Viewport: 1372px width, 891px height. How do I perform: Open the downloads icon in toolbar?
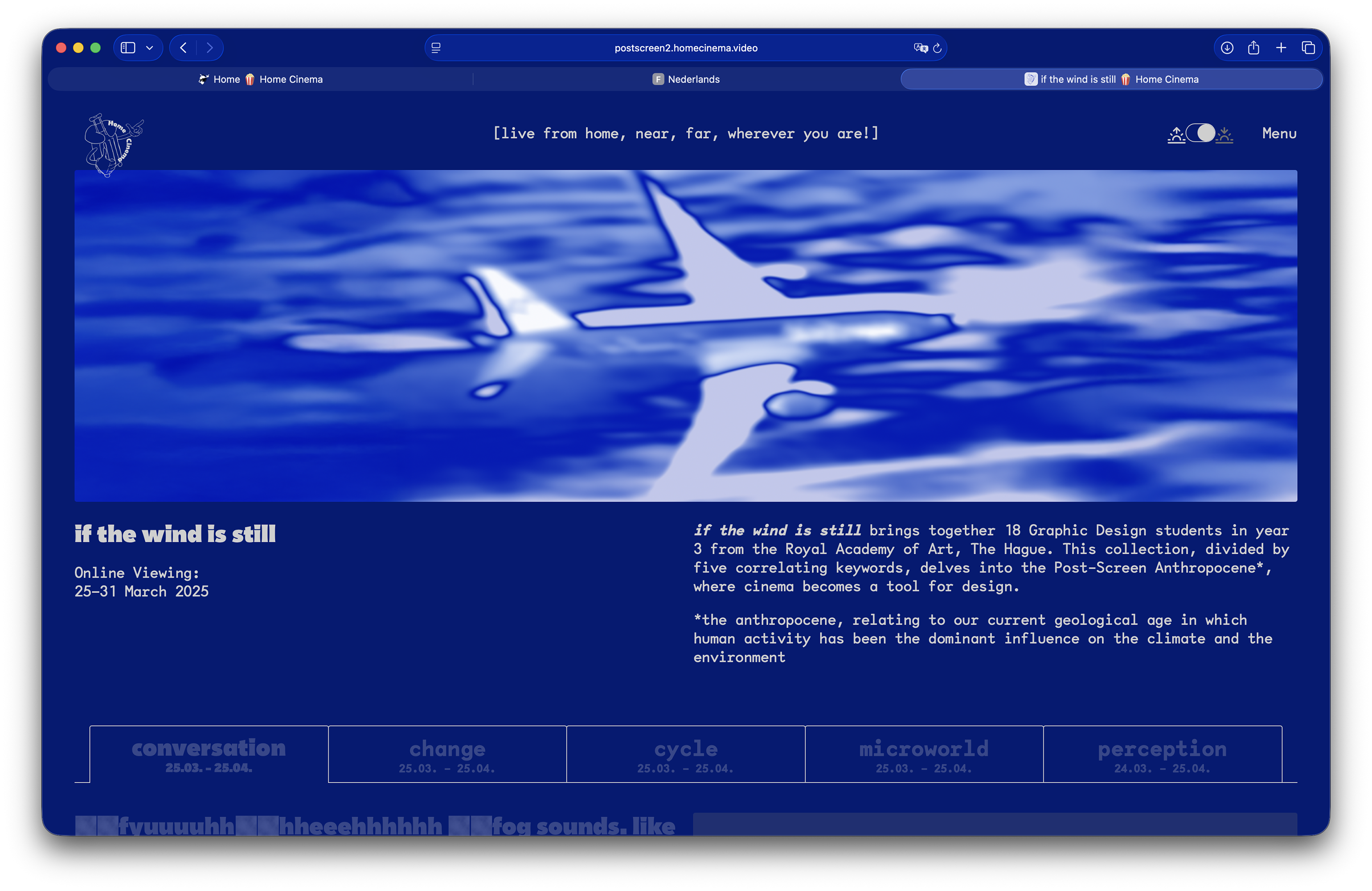[x=1227, y=48]
